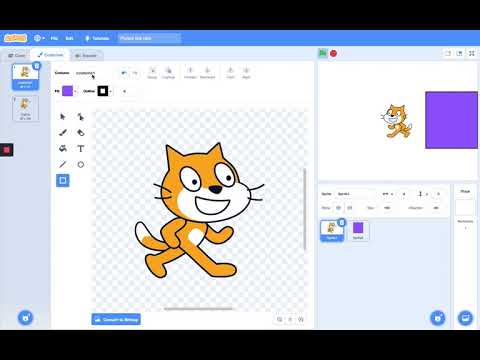Viewport: 480px width, 360px height.
Task: Select cat Sprite1 in sprite list
Action: point(332,230)
